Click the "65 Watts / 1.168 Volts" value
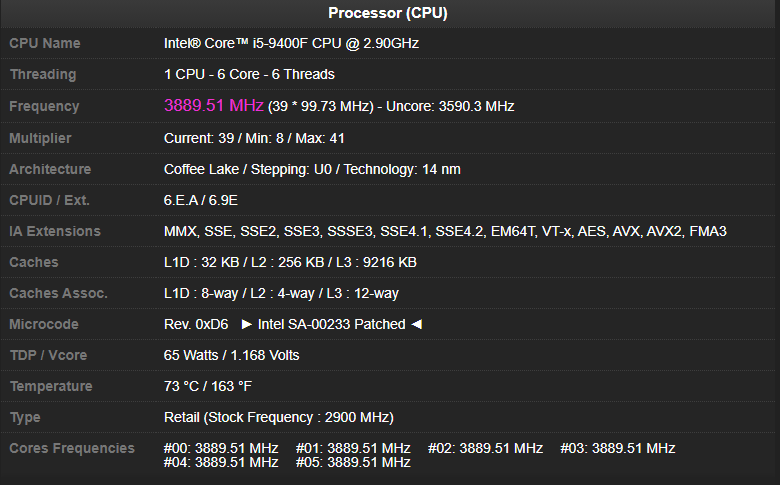This screenshot has height=485, width=780. coord(231,355)
